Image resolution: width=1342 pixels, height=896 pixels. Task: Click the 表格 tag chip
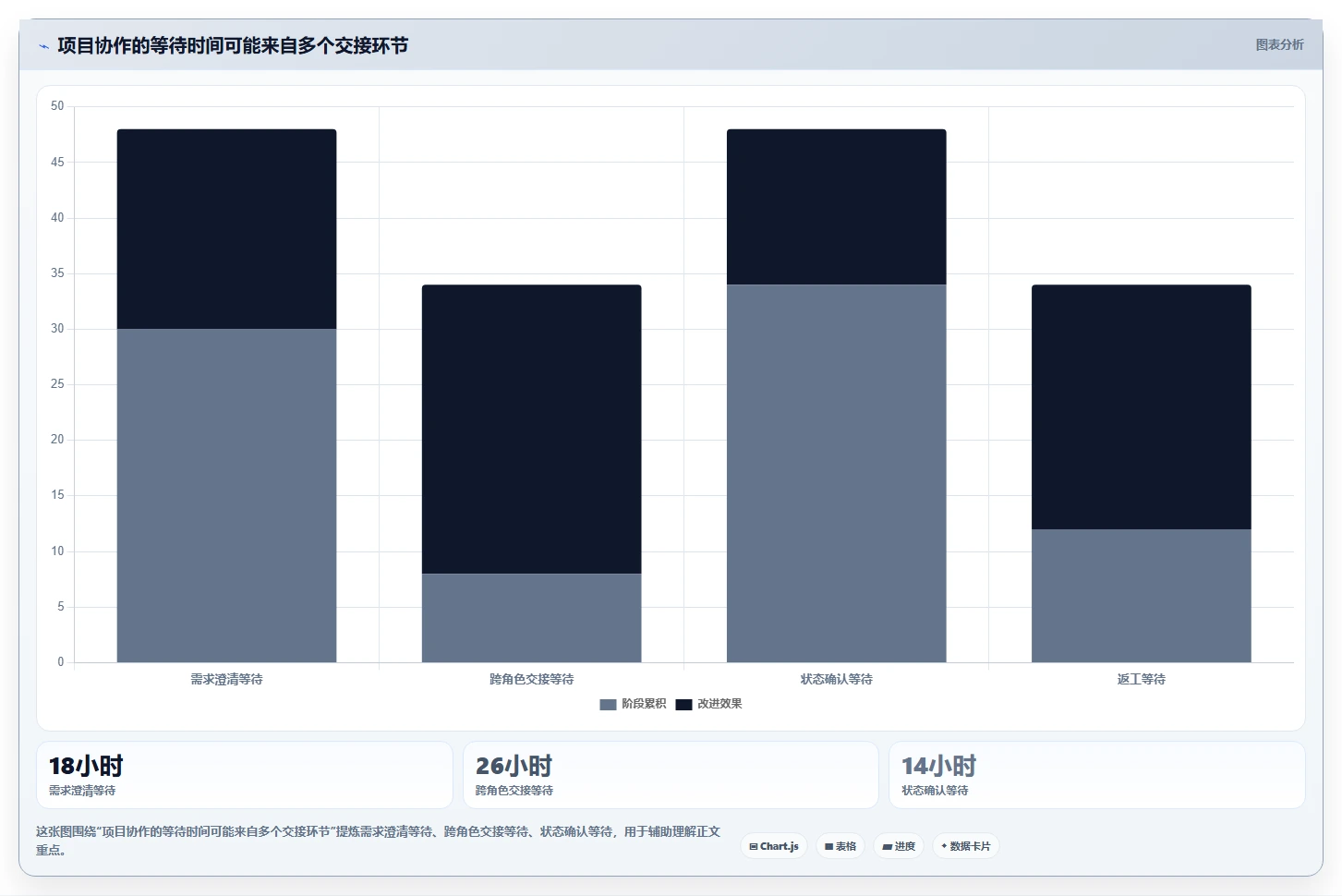840,846
